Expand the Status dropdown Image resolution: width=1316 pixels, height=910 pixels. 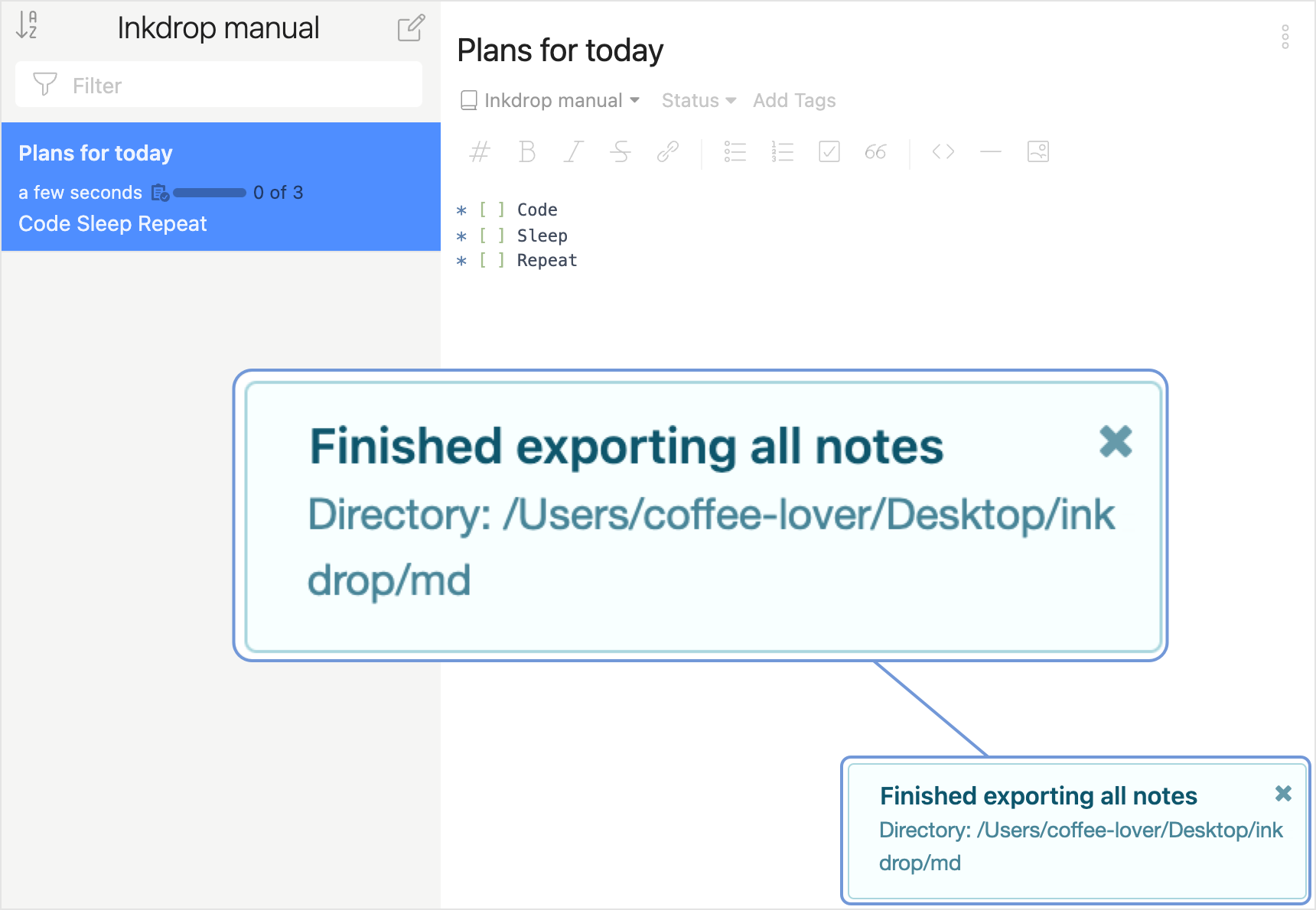click(698, 101)
